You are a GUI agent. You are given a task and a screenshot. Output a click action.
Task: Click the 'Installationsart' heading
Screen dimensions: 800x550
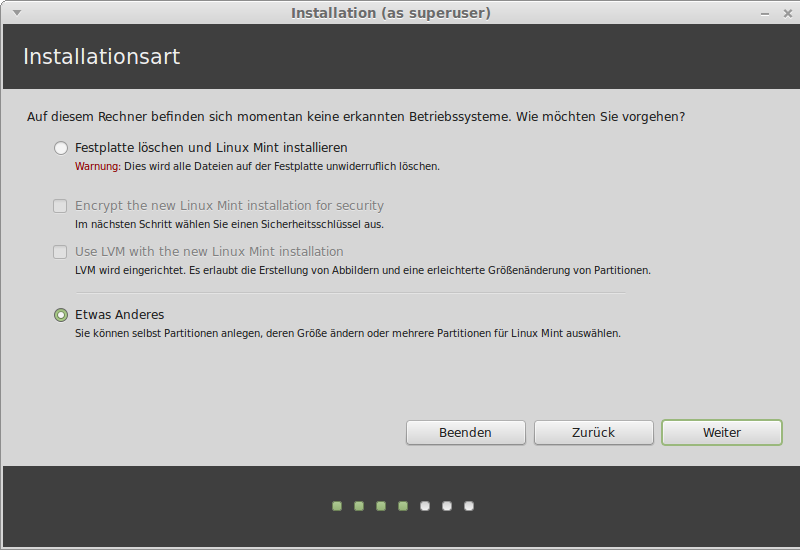pos(102,57)
